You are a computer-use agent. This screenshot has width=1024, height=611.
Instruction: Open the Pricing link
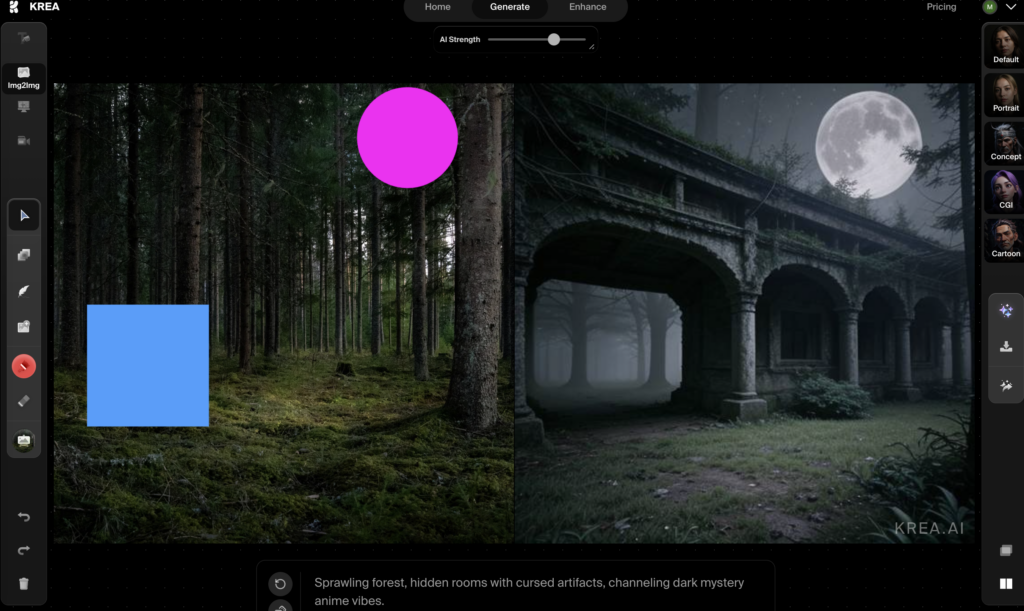(941, 7)
